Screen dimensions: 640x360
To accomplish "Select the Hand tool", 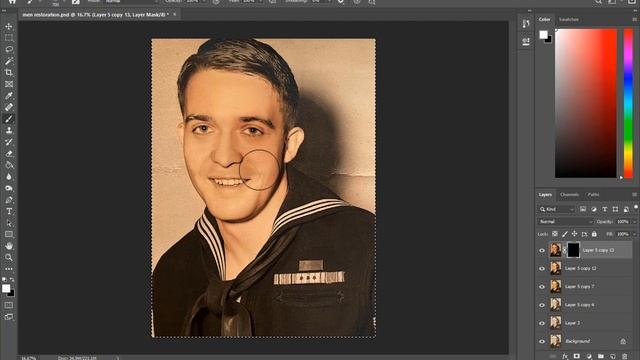I will coord(9,246).
